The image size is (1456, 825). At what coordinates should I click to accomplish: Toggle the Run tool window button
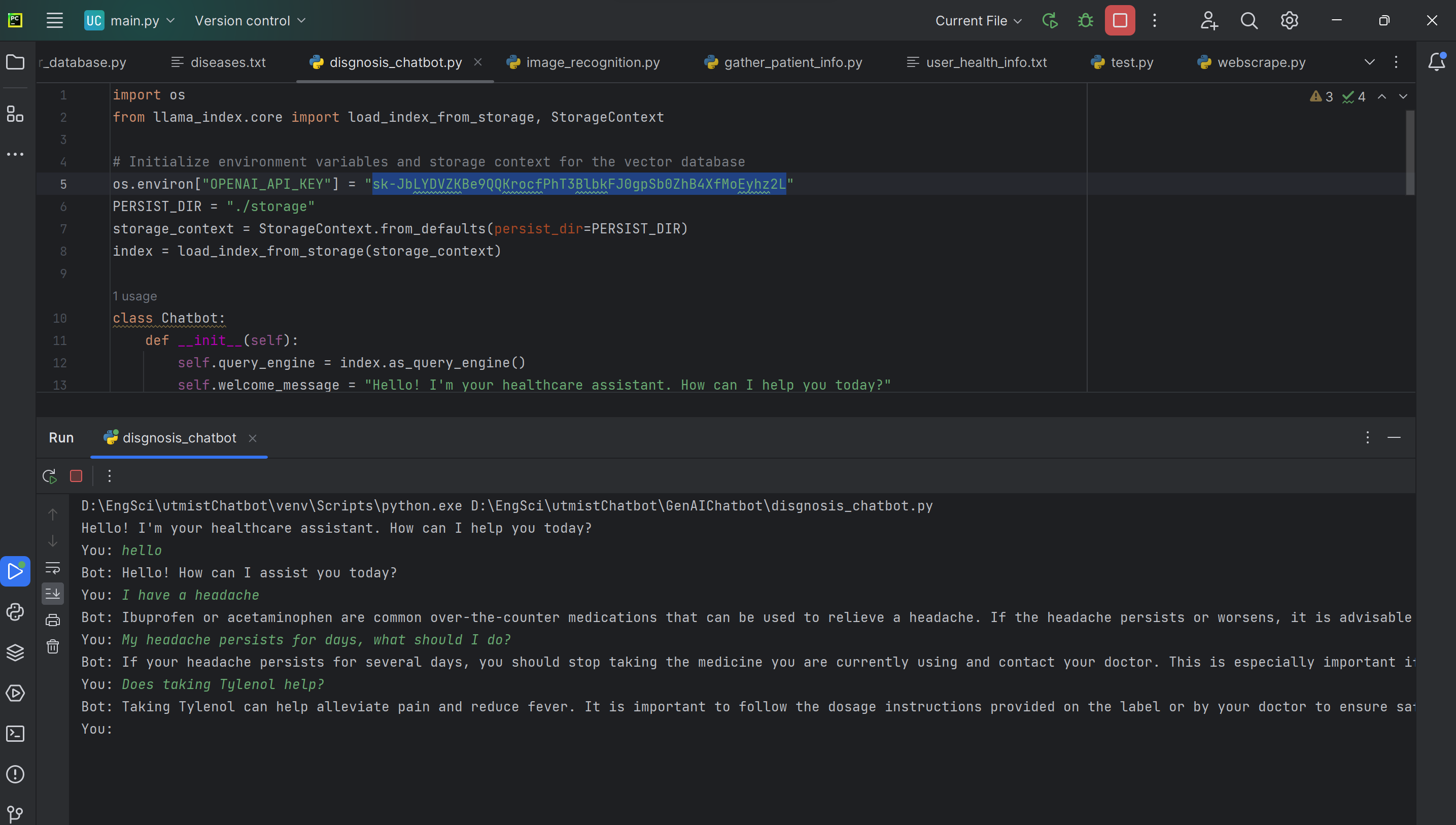pyautogui.click(x=15, y=571)
